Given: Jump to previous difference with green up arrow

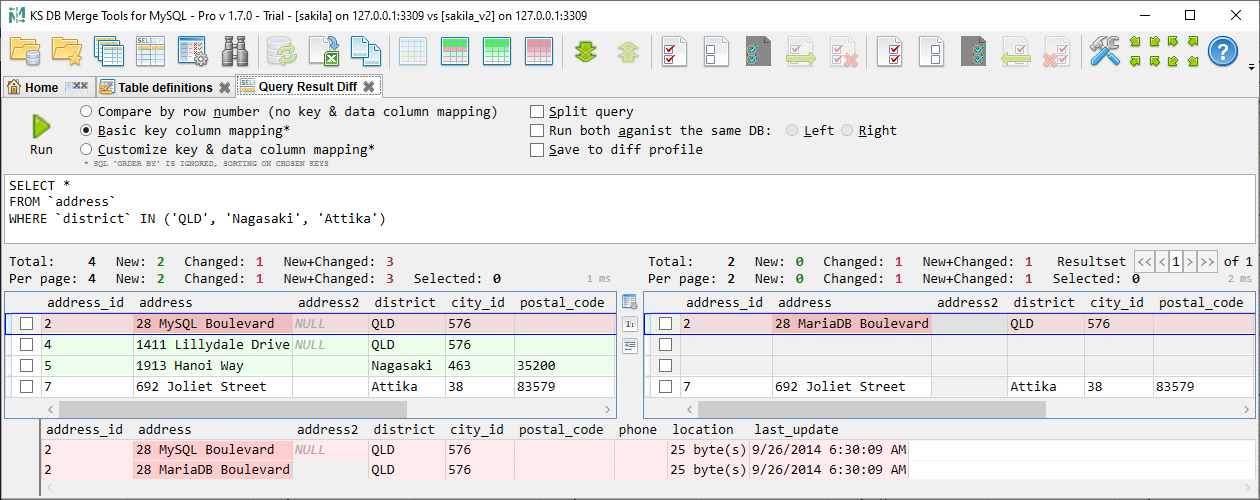Looking at the screenshot, I should coord(628,51).
